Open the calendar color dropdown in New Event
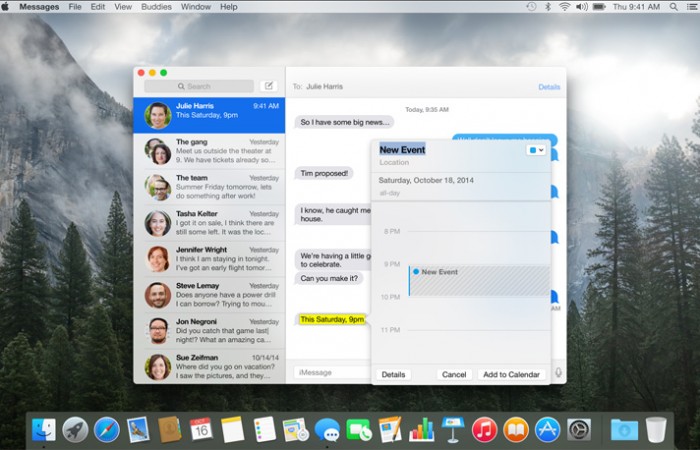Screen dimensions: 700x450 click(x=535, y=150)
